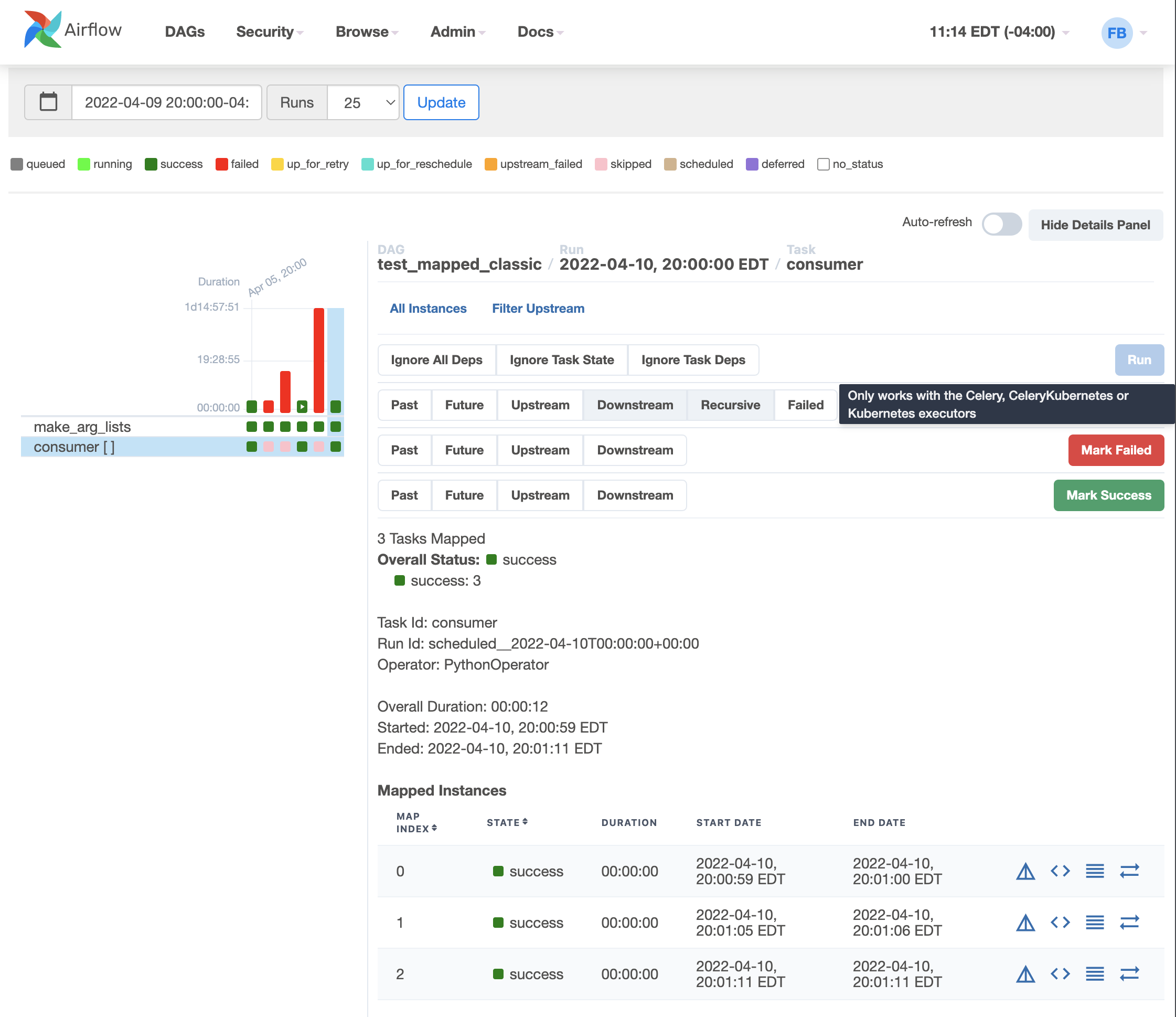
Task: Click the red failed legend swatch
Action: 221,164
